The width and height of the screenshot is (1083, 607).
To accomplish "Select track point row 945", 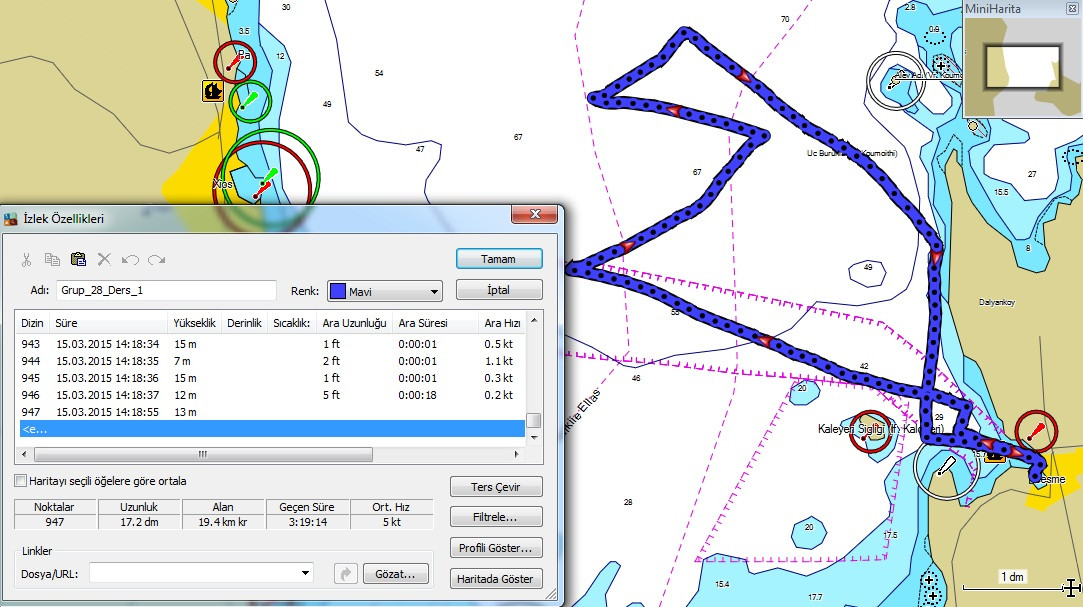I will pos(271,378).
